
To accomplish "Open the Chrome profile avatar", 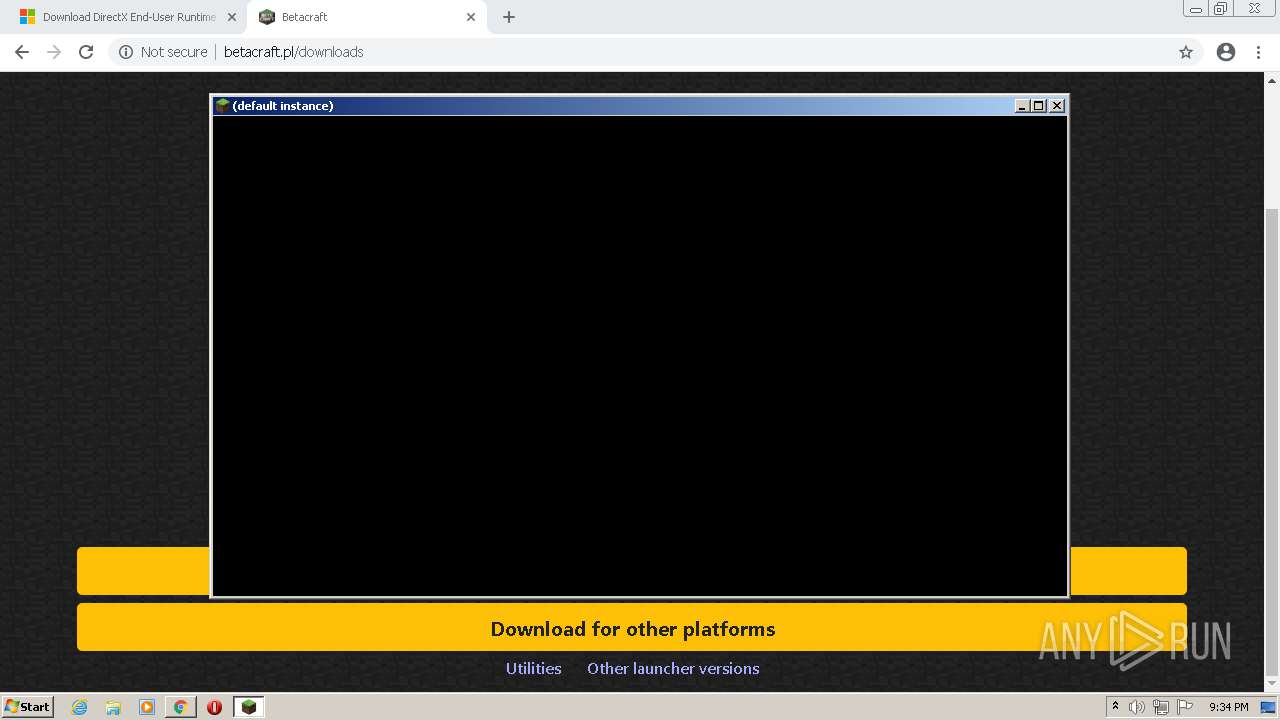I will [x=1226, y=52].
